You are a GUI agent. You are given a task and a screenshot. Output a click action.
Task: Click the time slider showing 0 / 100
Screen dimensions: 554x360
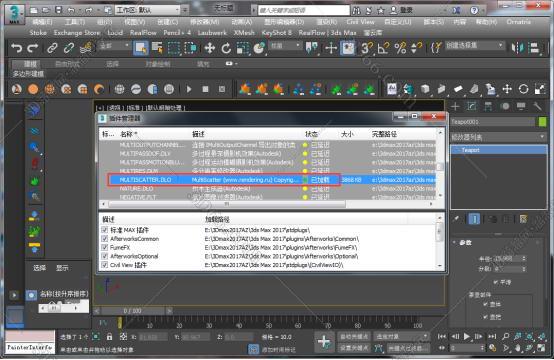point(133,311)
